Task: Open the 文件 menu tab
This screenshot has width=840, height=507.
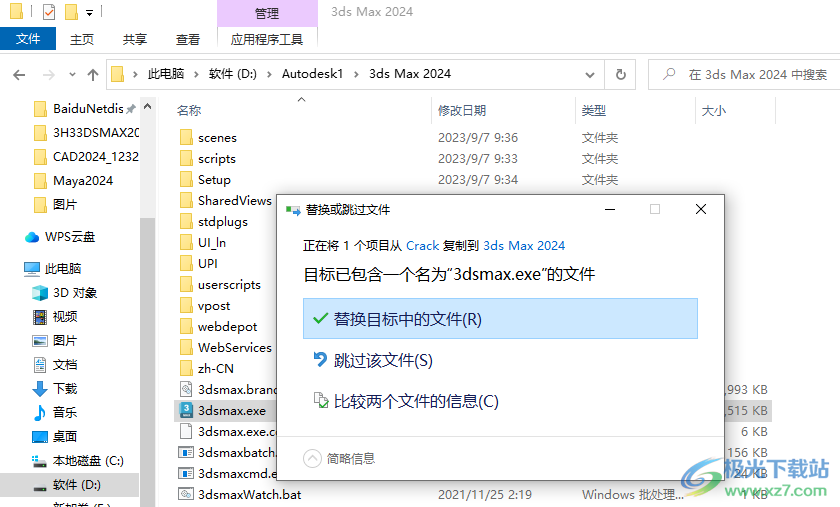Action: pos(28,39)
